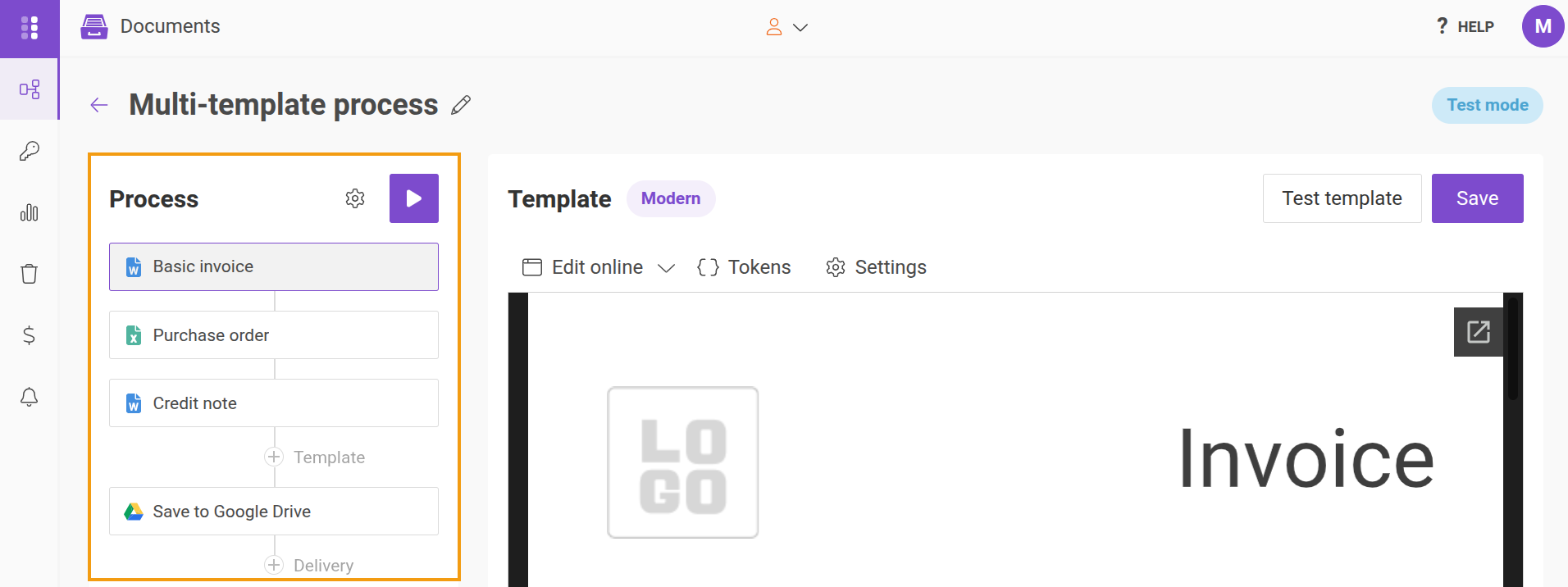Toggle Test mode

tap(1488, 105)
